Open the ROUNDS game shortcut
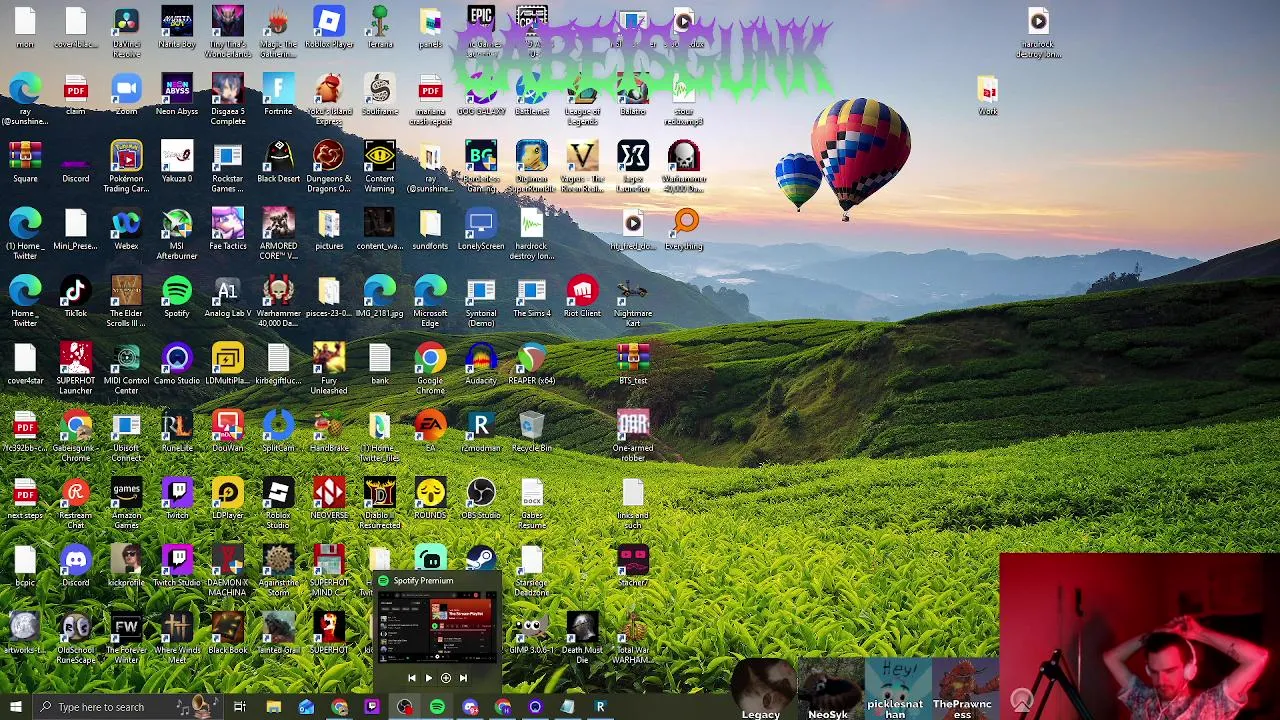1280x720 pixels. pyautogui.click(x=430, y=499)
